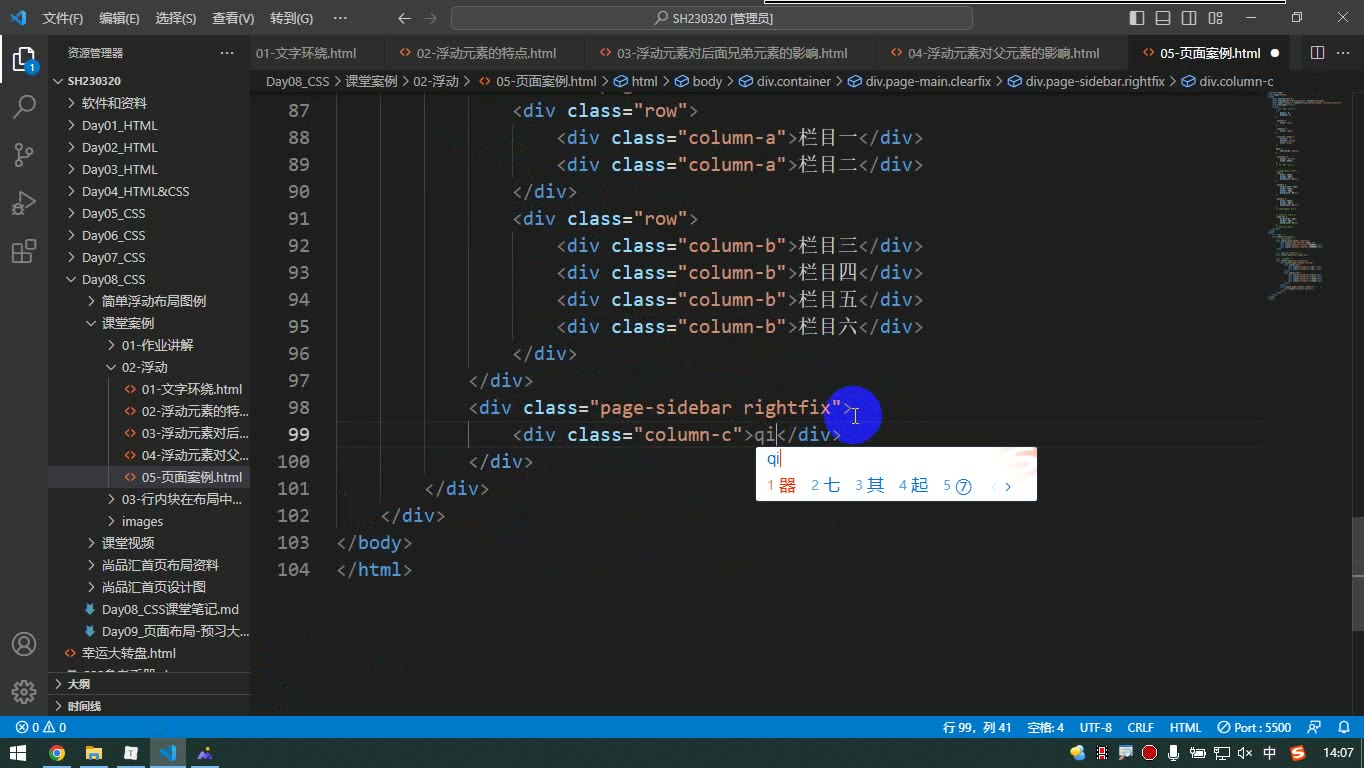Expand the Day01_HTML folder

point(149,125)
